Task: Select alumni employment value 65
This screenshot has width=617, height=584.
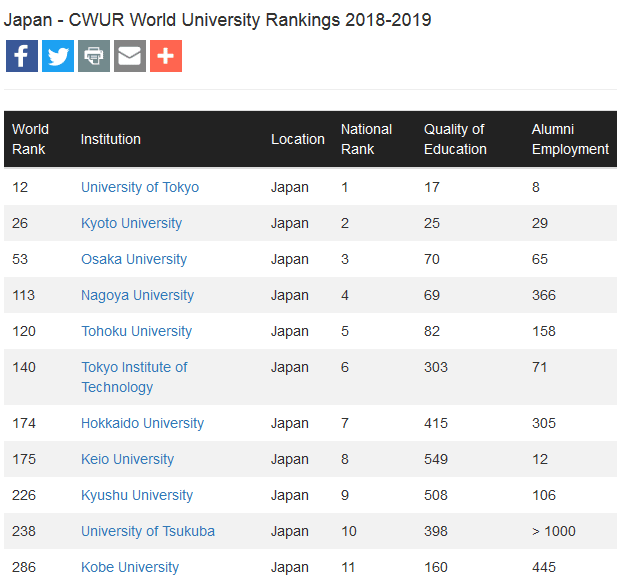Action: click(540, 259)
